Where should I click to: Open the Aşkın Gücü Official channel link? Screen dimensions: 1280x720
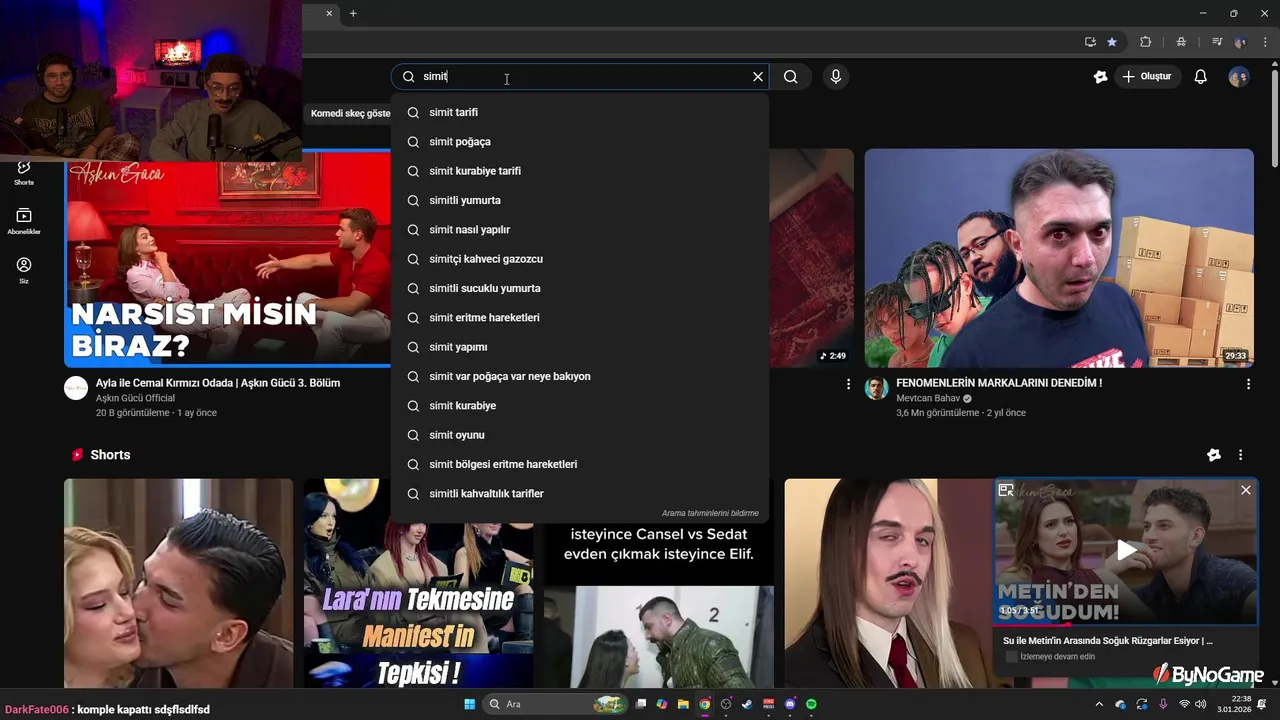click(x=135, y=398)
